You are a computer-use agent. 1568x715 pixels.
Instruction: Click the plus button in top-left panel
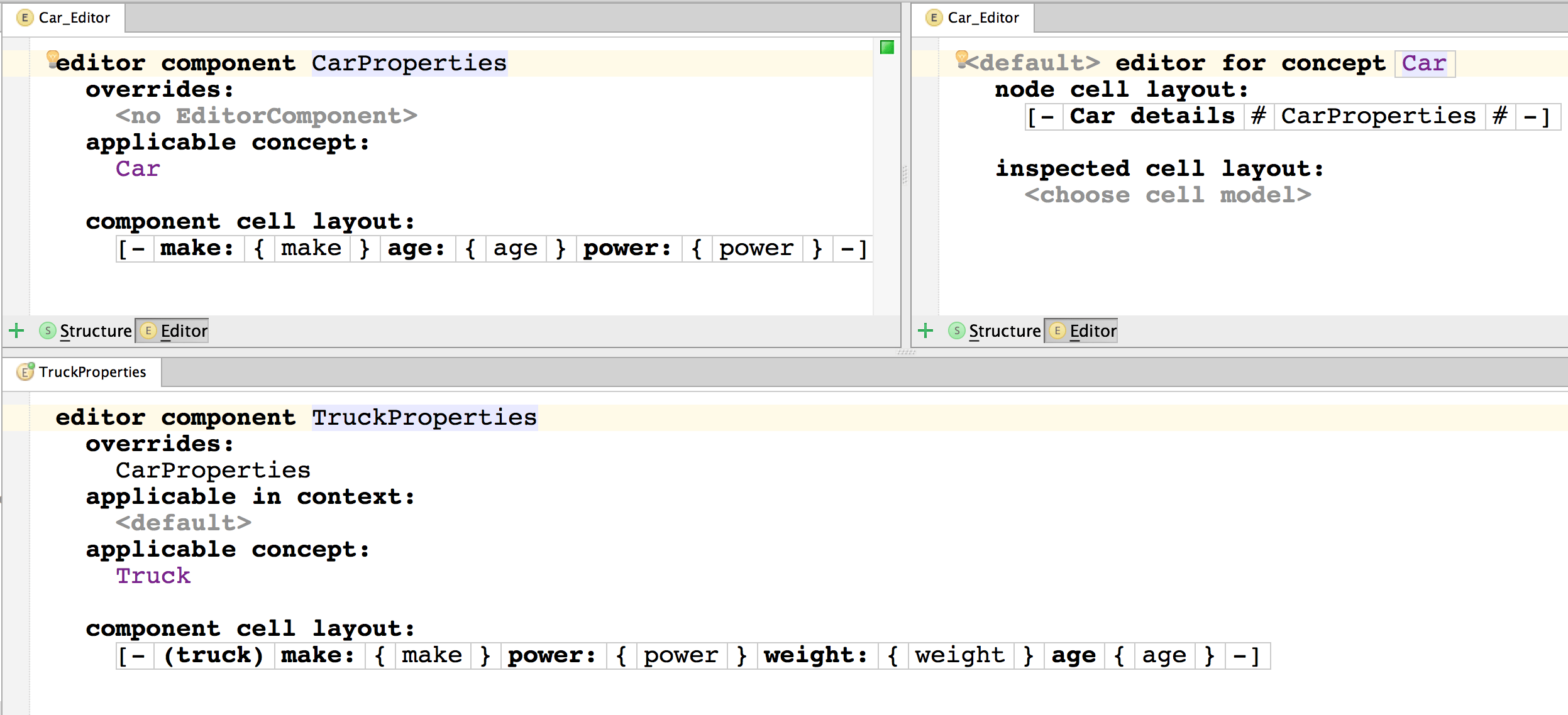[15, 330]
